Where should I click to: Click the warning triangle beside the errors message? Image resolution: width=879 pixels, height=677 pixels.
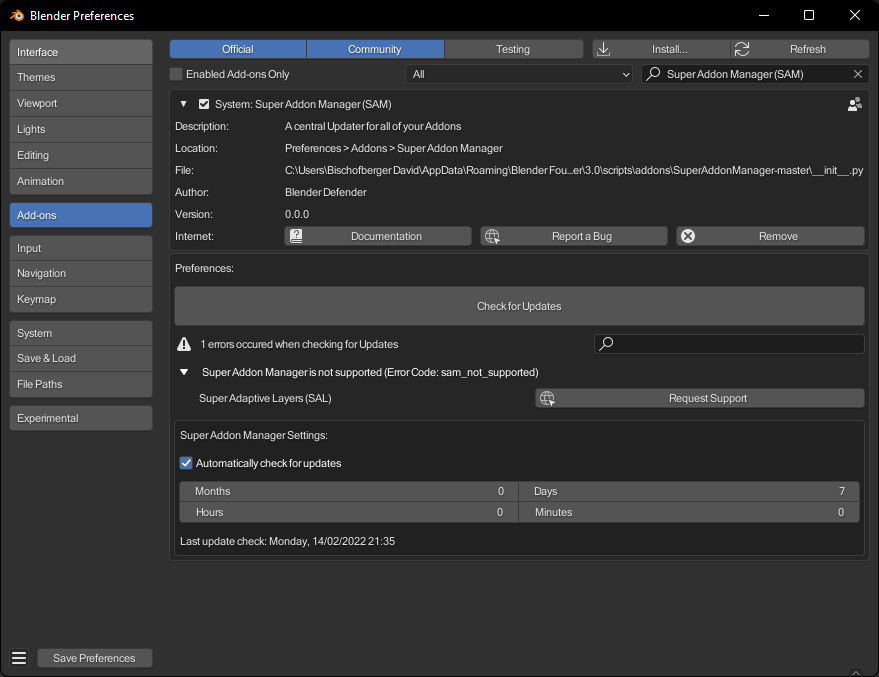click(x=183, y=343)
